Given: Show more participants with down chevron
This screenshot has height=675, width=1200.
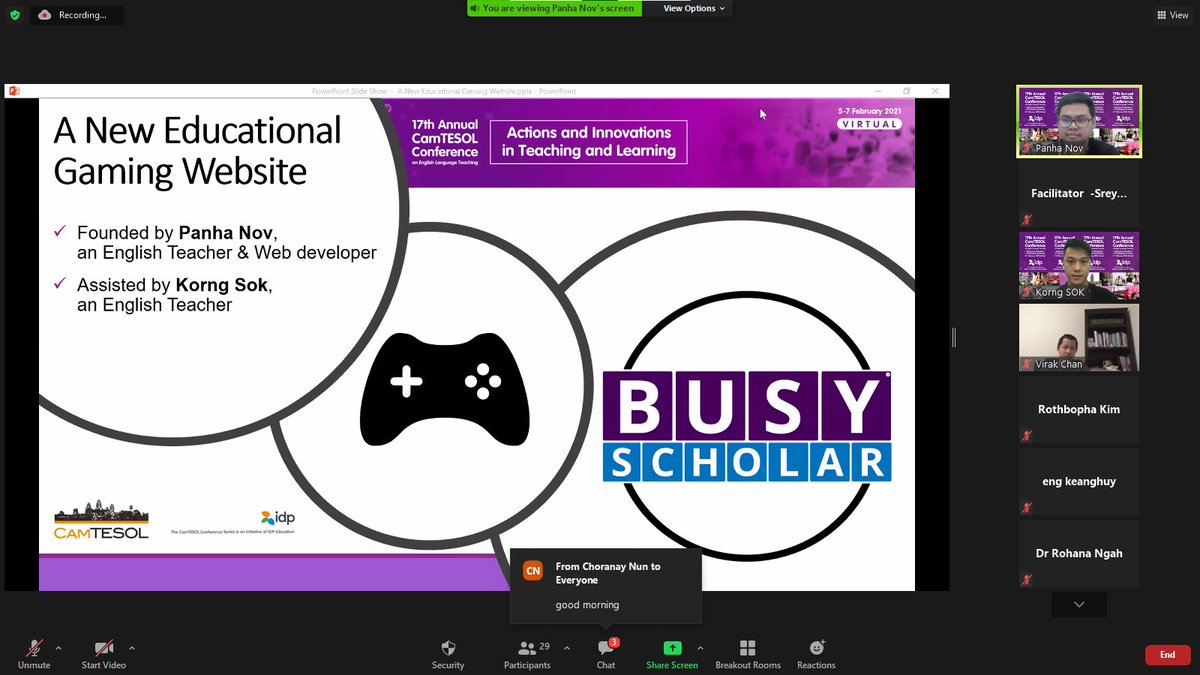Looking at the screenshot, I should point(1079,605).
